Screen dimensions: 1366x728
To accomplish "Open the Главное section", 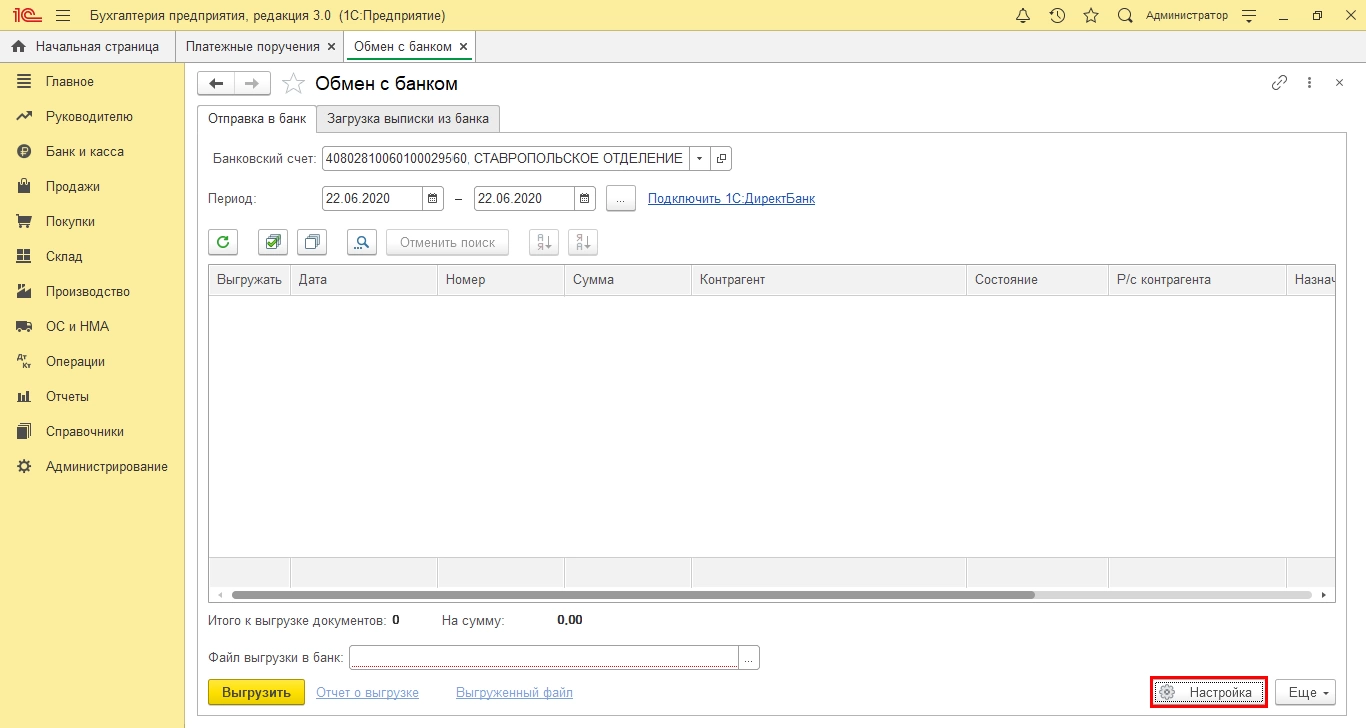I will (x=70, y=82).
